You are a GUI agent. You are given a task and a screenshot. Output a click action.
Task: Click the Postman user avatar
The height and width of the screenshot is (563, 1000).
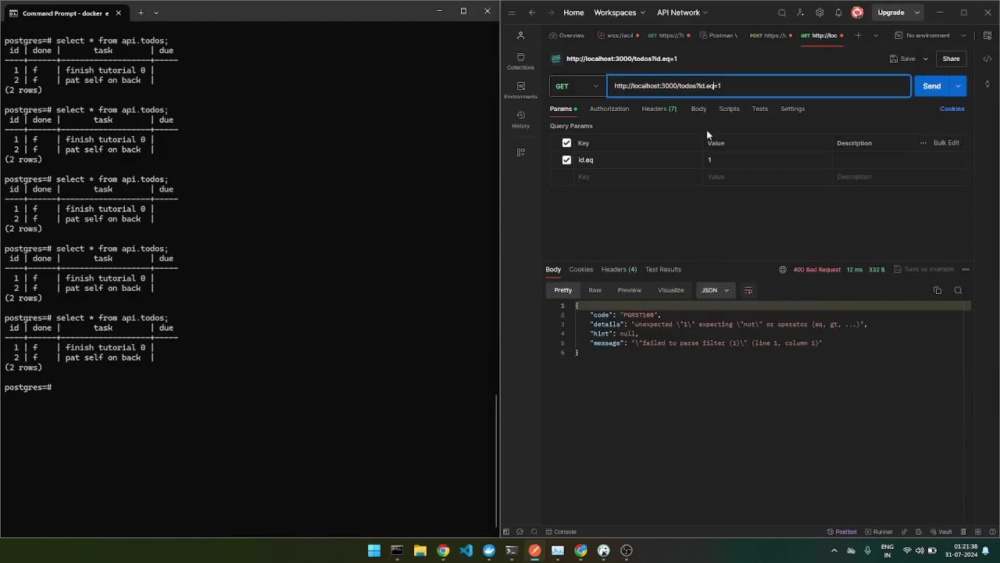[857, 13]
